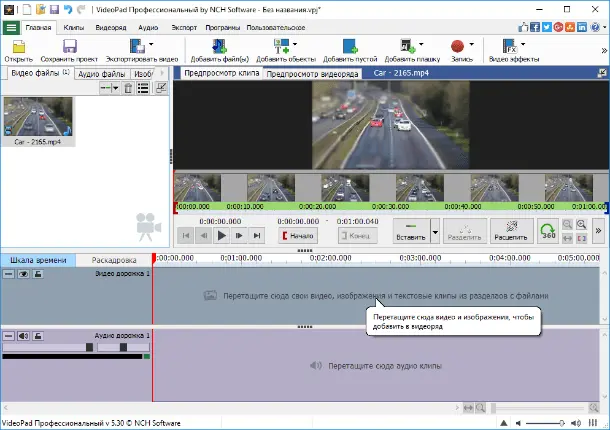610x430 pixels.
Task: Open Видео эффекты FX icon
Action: pos(510,46)
